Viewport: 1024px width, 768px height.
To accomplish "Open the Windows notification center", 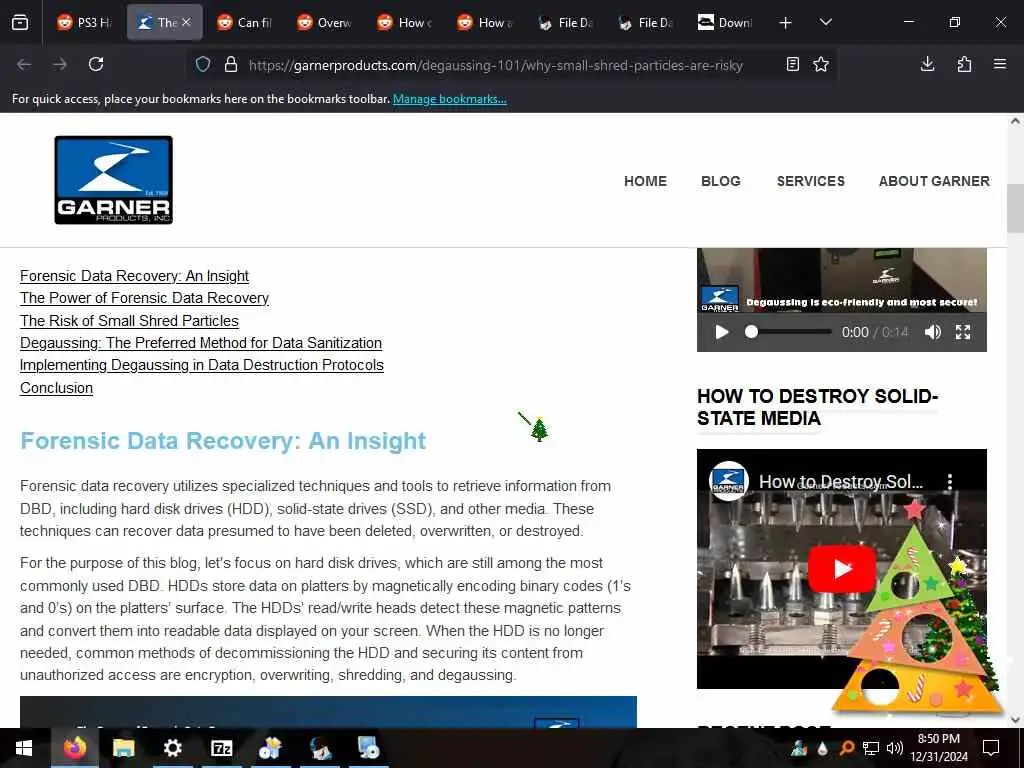I will pyautogui.click(x=991, y=748).
